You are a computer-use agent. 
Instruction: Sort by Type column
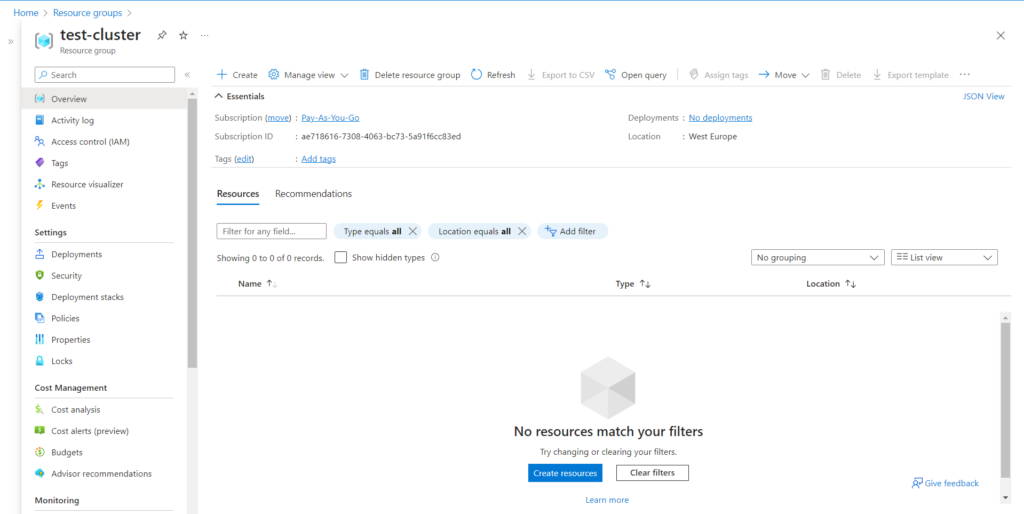pos(633,284)
